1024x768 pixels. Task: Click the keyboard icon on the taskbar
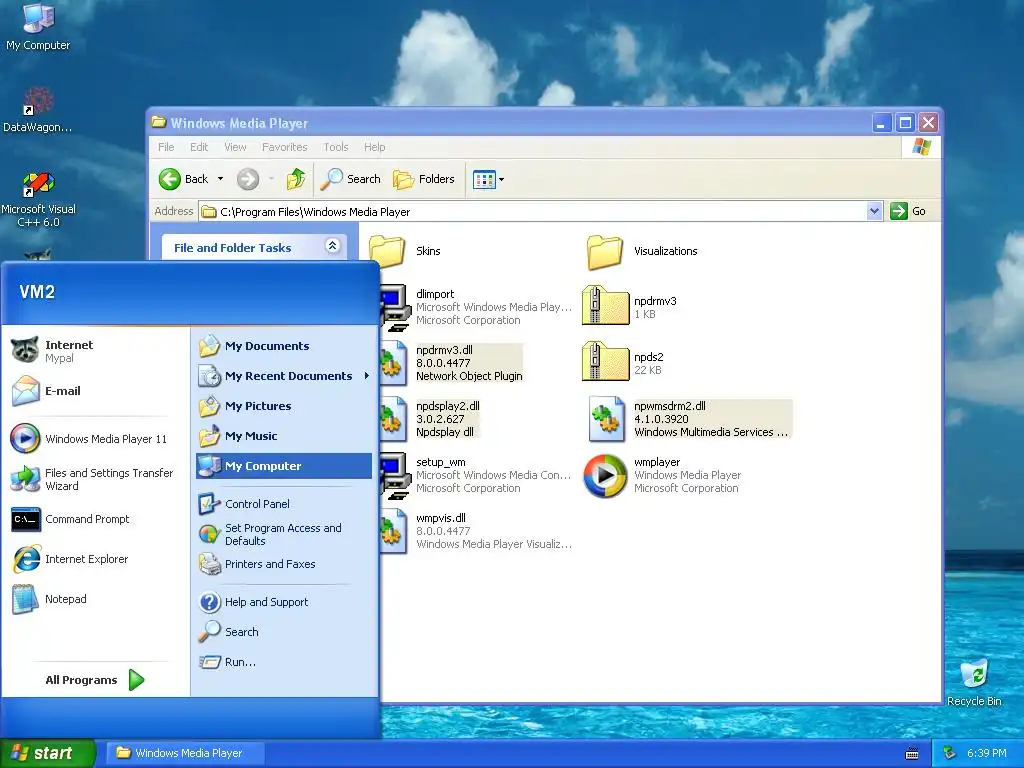[x=912, y=754]
